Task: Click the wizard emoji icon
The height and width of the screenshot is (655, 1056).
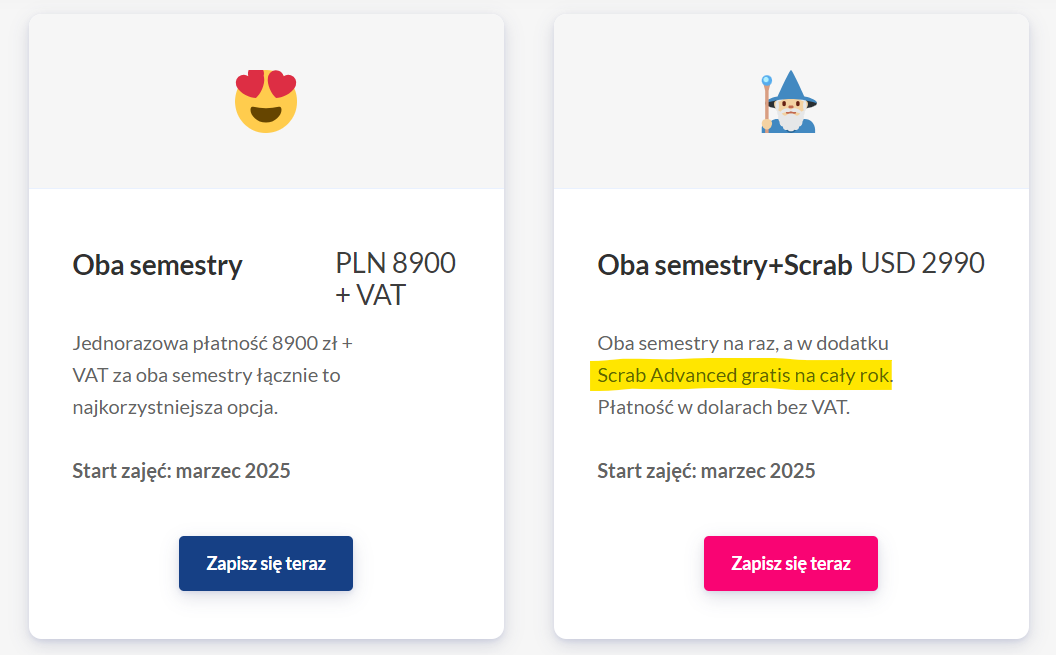Action: pyautogui.click(x=789, y=102)
